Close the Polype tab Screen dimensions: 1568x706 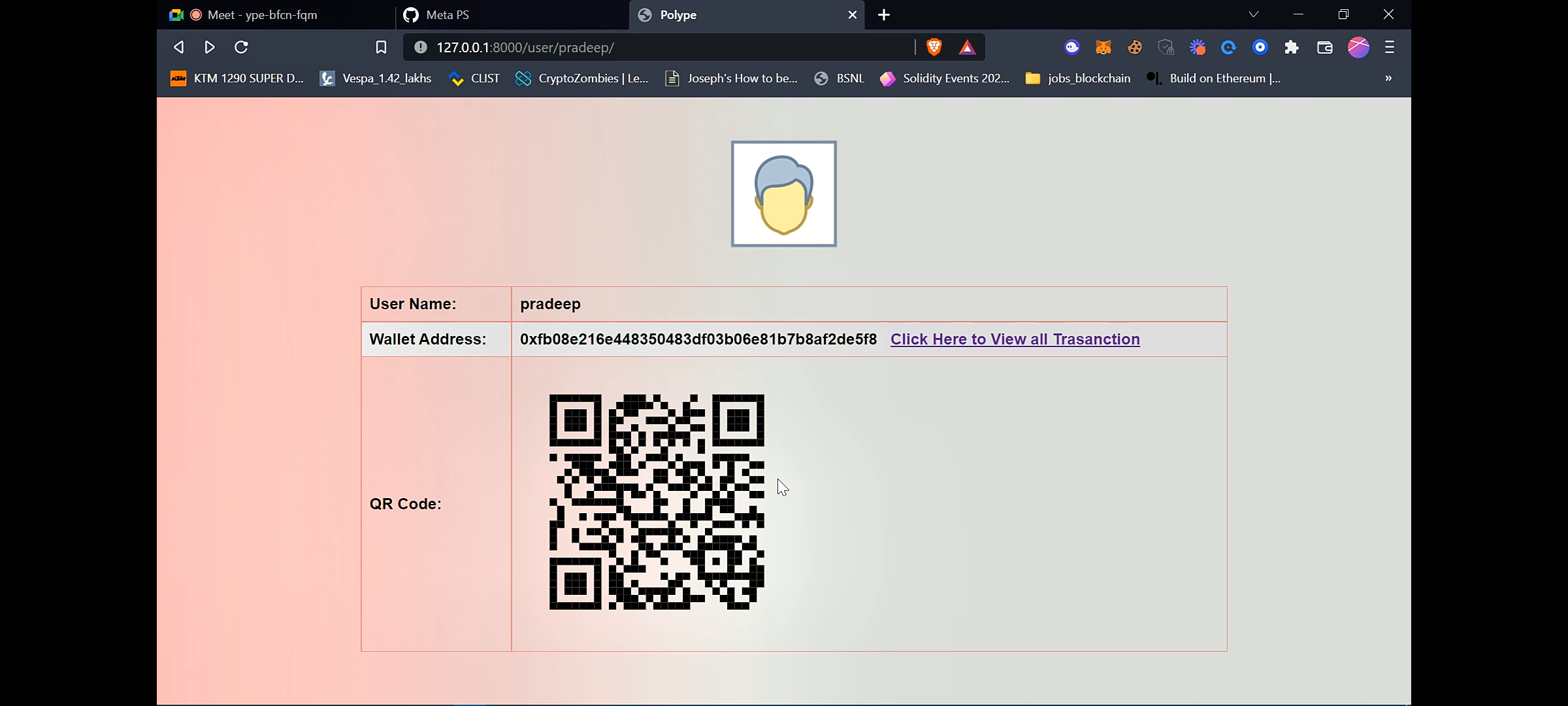pyautogui.click(x=852, y=15)
